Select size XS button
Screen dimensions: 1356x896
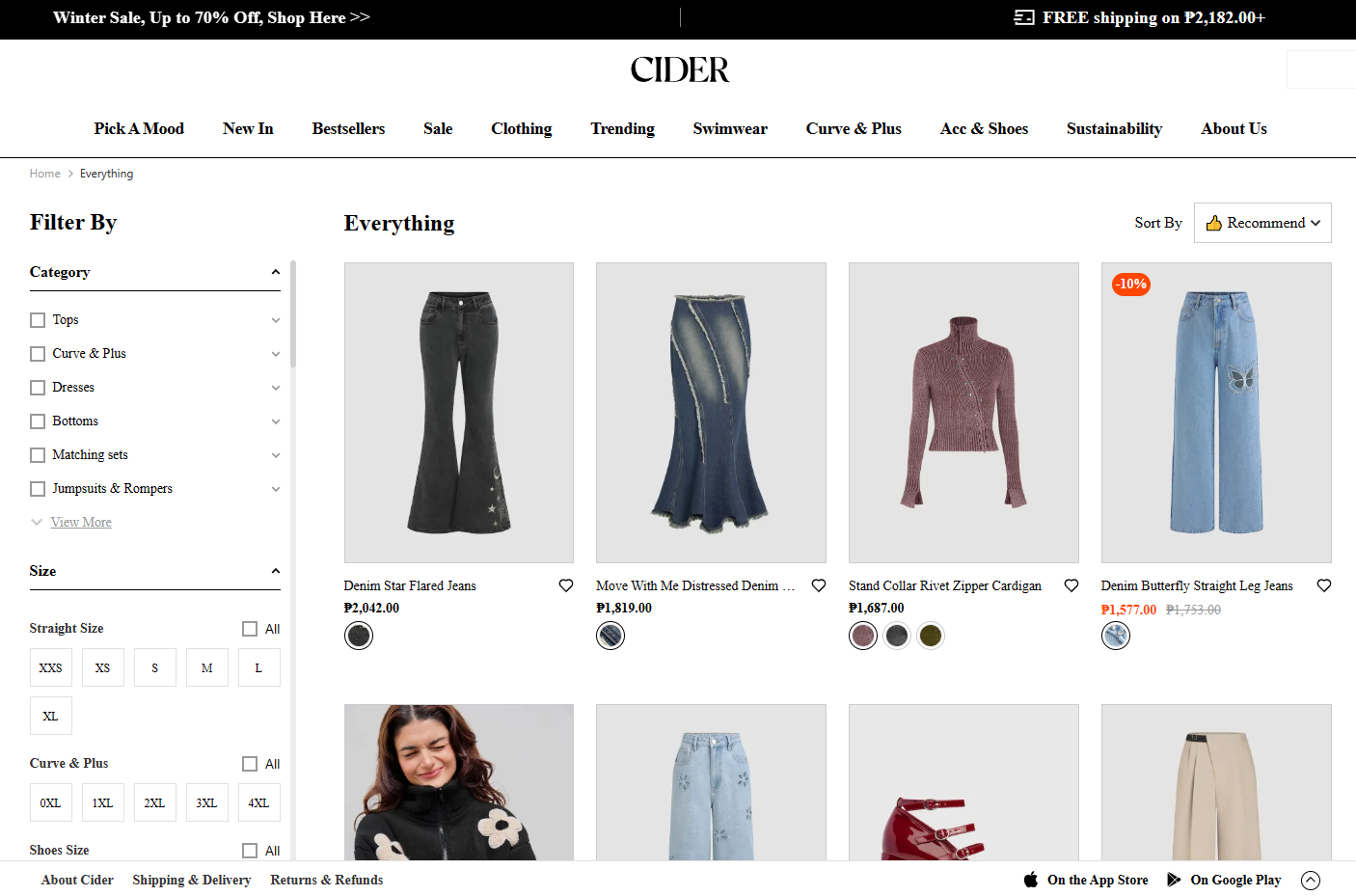click(103, 667)
